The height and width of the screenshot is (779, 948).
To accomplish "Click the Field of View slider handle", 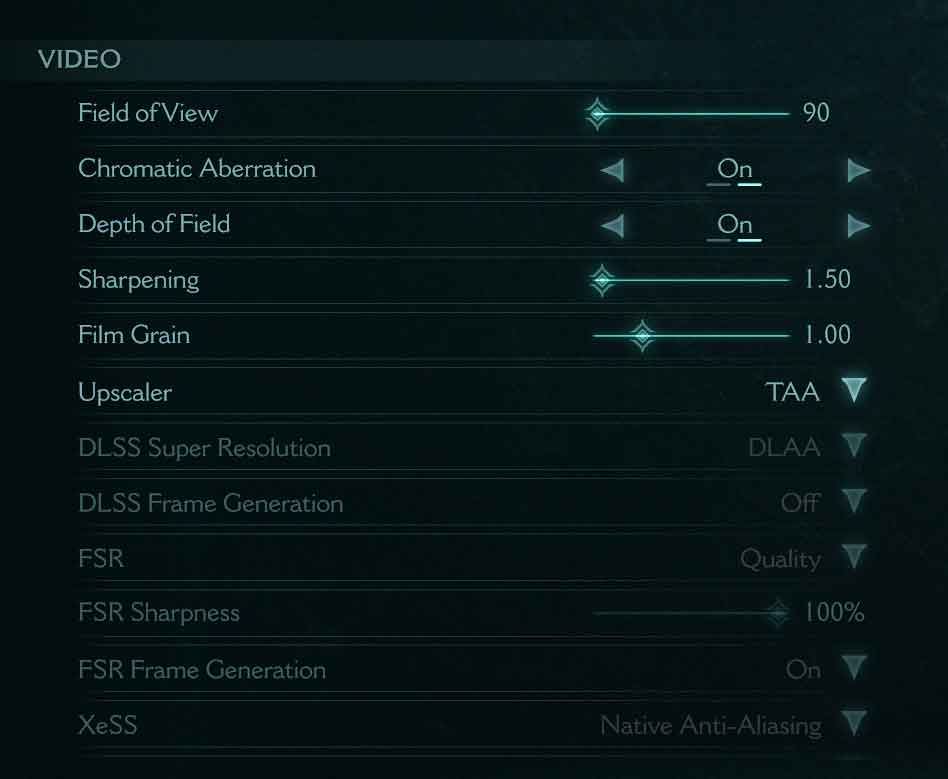I will pos(597,114).
